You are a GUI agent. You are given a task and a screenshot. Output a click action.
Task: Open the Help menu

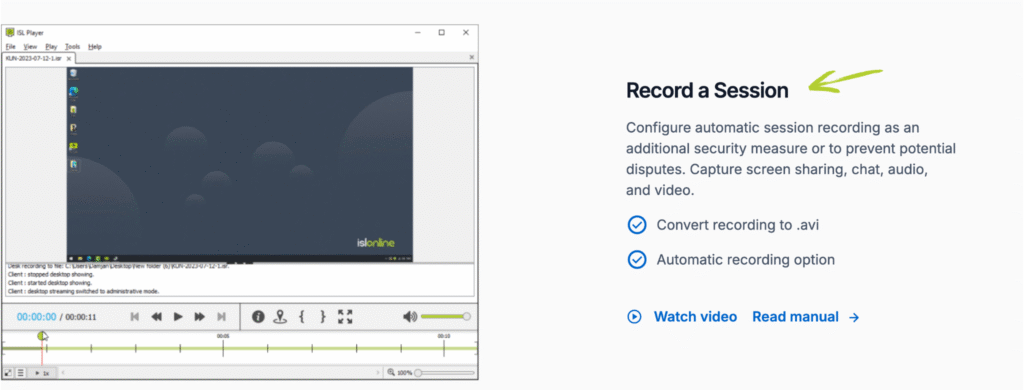95,47
